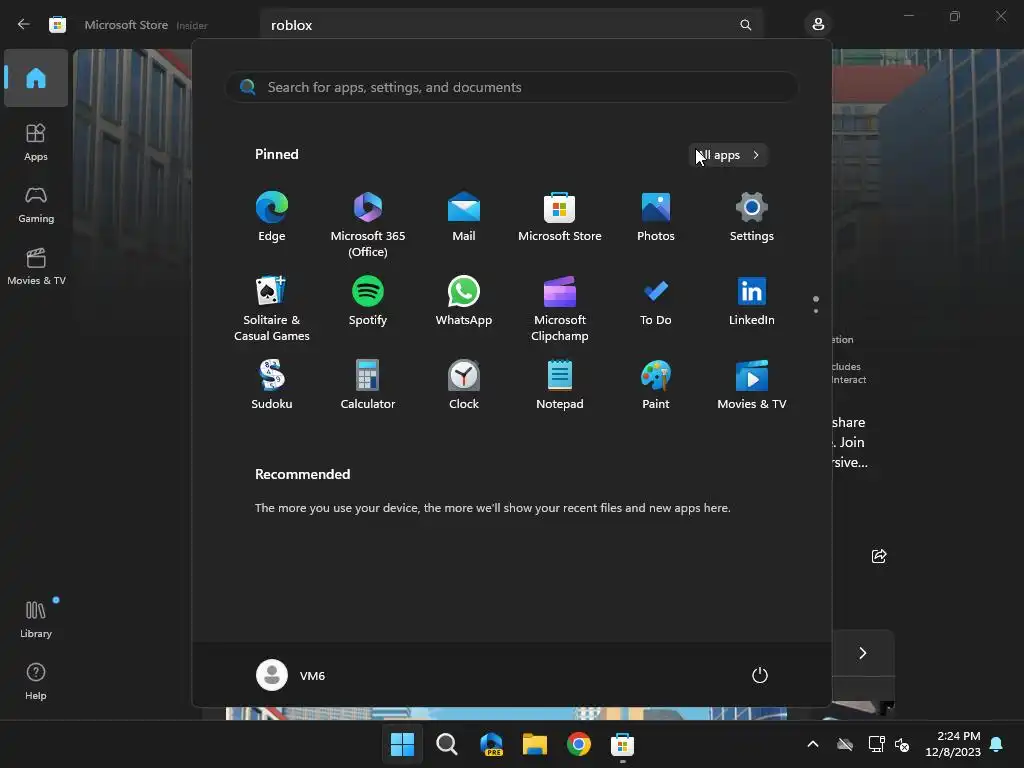This screenshot has width=1024, height=768.
Task: Open Apps section in Microsoft Store
Action: point(36,142)
